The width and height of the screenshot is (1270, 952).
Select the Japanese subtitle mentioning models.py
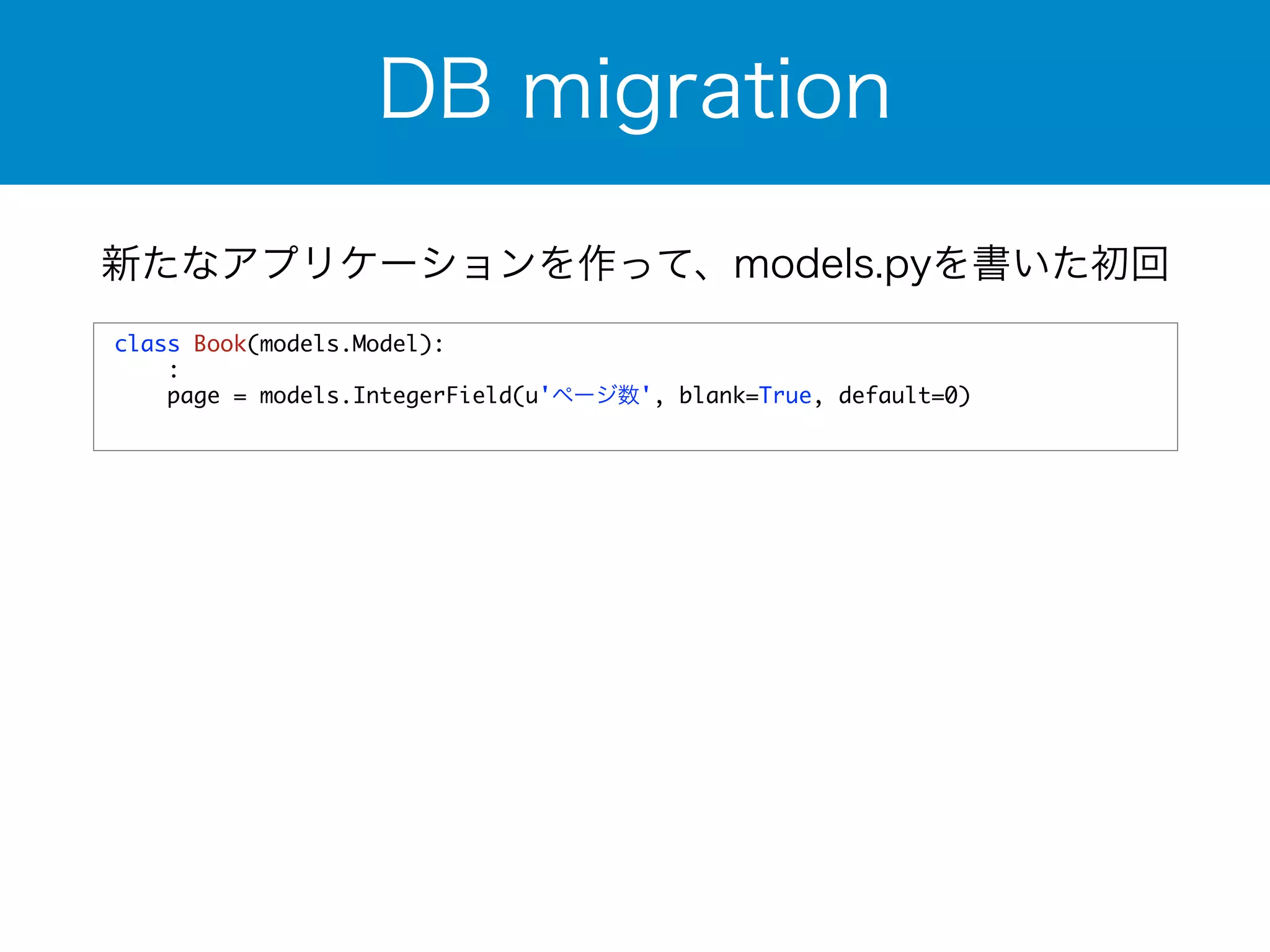pyautogui.click(x=635, y=264)
